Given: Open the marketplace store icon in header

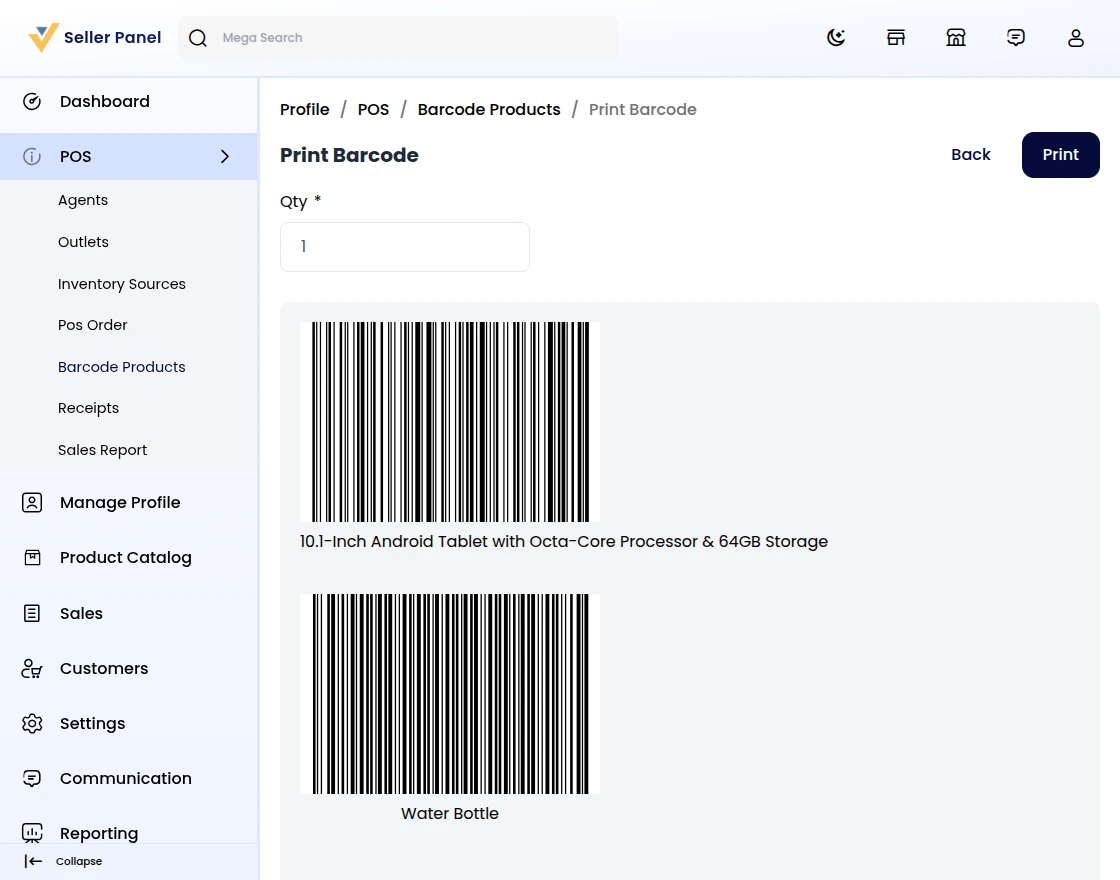Looking at the screenshot, I should [x=956, y=37].
